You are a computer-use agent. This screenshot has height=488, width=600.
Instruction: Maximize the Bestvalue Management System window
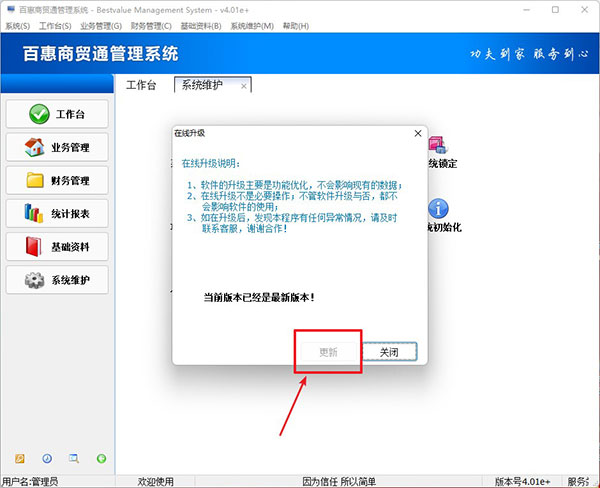pos(555,10)
